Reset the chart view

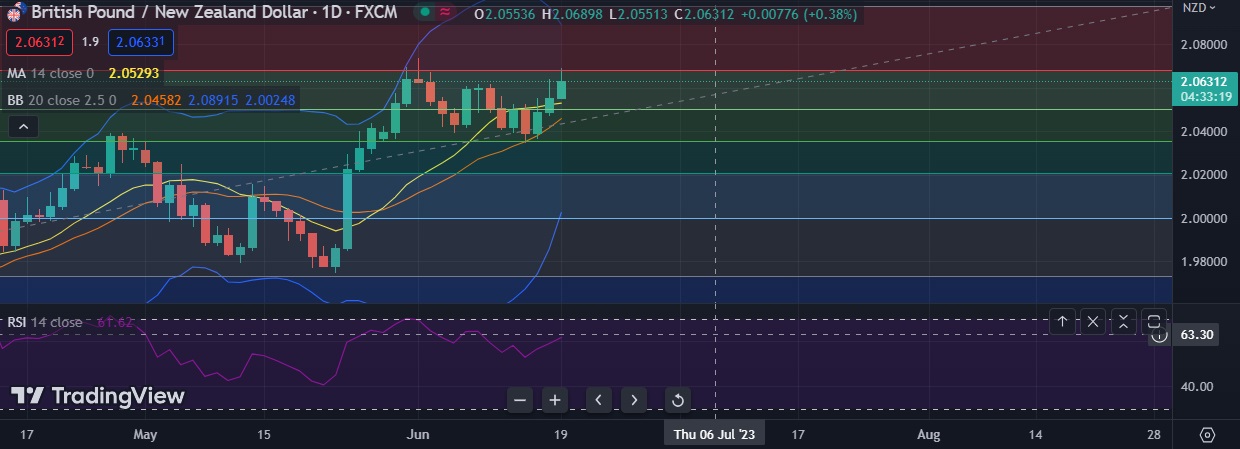(677, 400)
